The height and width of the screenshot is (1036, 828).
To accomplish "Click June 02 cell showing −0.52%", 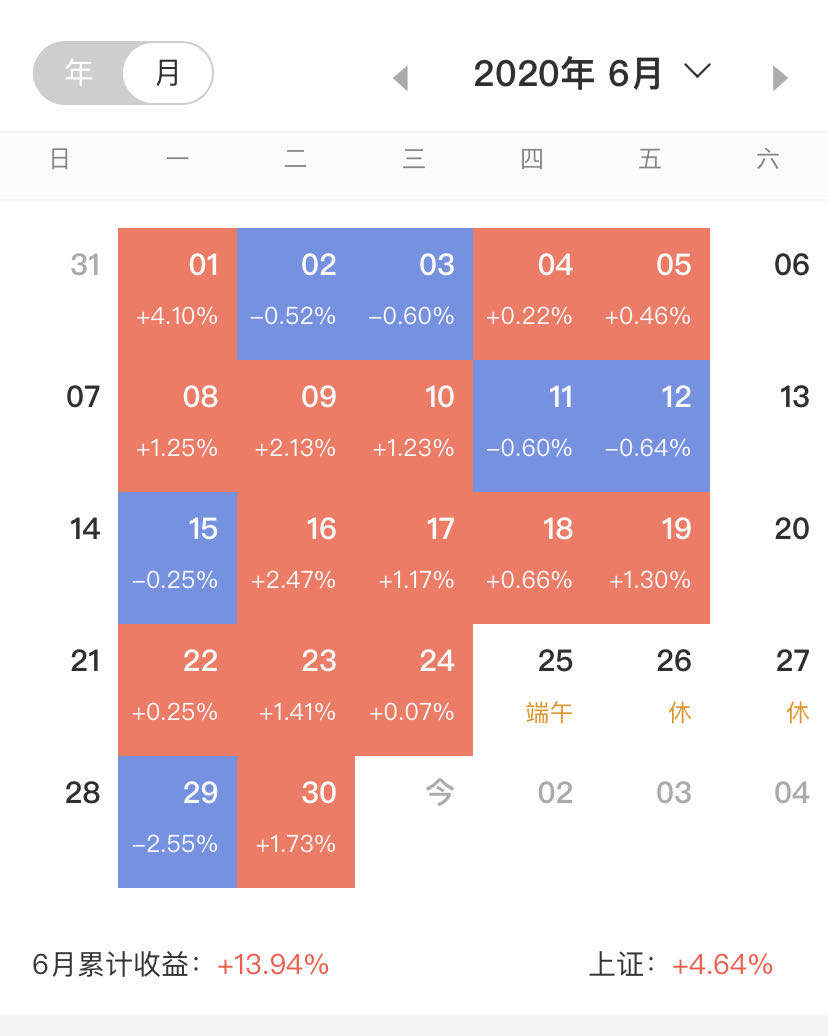I will click(x=296, y=293).
